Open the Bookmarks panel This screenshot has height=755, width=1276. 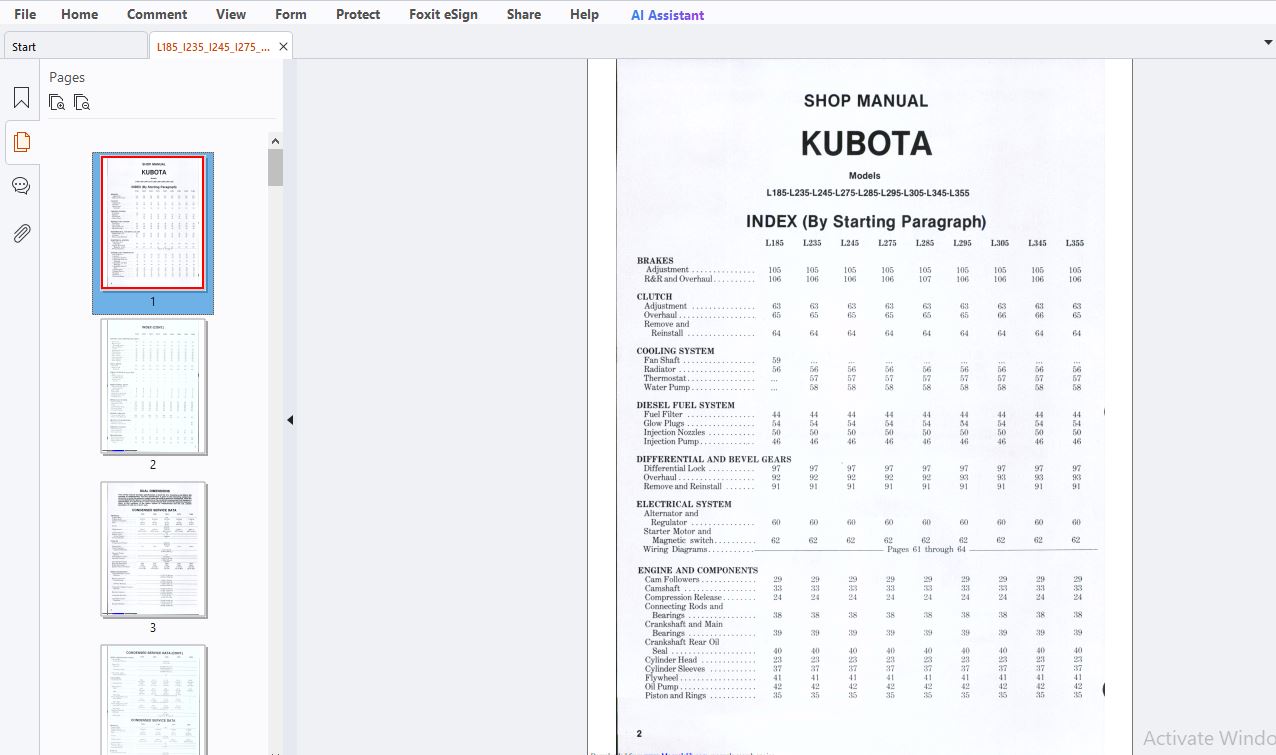(21, 98)
